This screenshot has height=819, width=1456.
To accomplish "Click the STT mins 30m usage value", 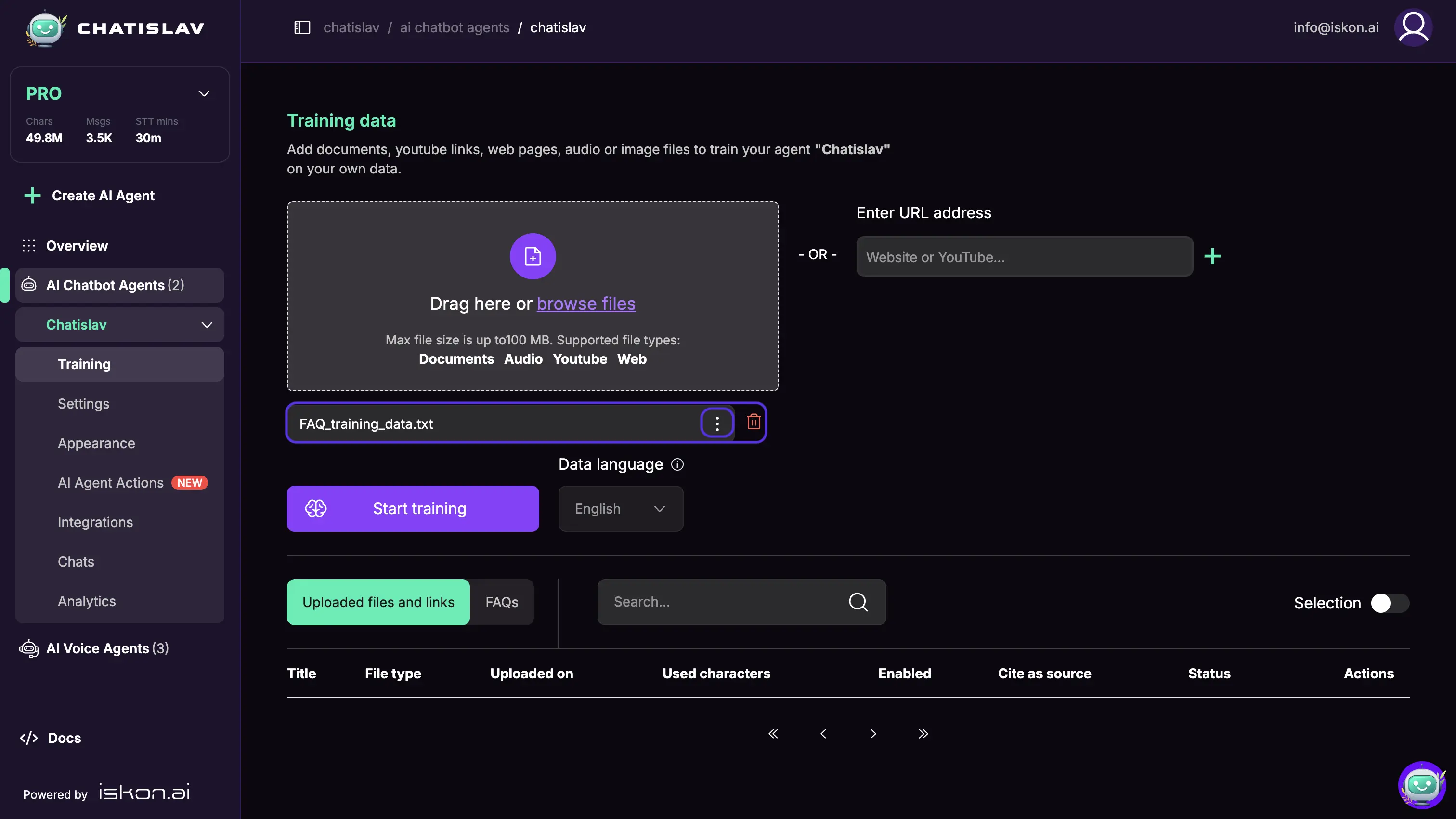I will [x=148, y=138].
